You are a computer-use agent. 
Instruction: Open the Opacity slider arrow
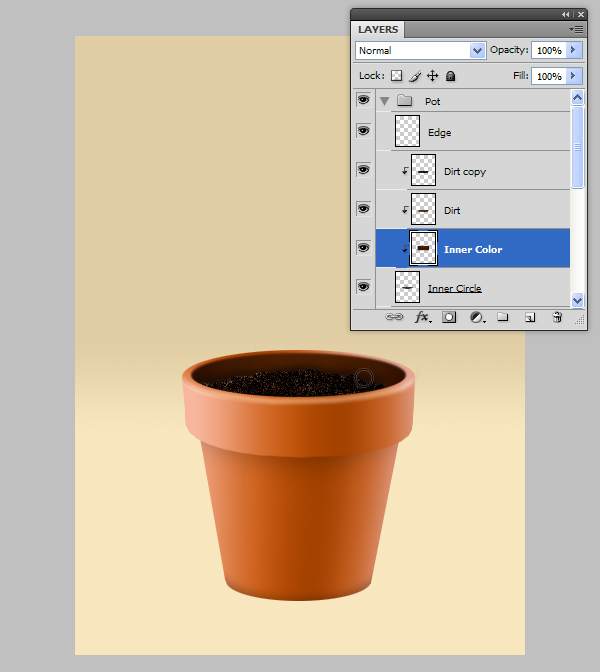[574, 50]
